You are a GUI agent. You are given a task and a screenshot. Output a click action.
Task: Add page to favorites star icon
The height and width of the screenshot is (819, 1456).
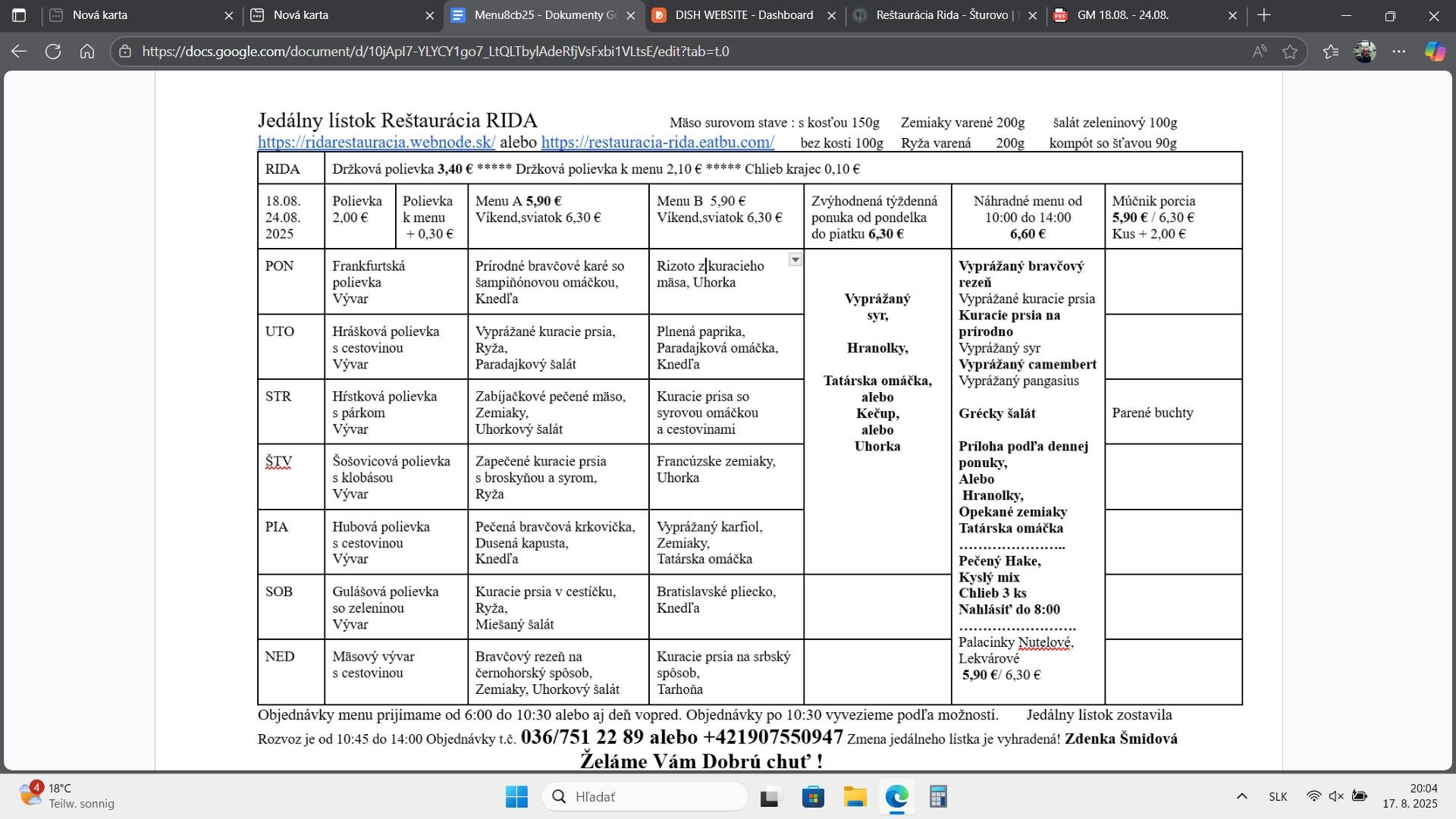point(1290,52)
